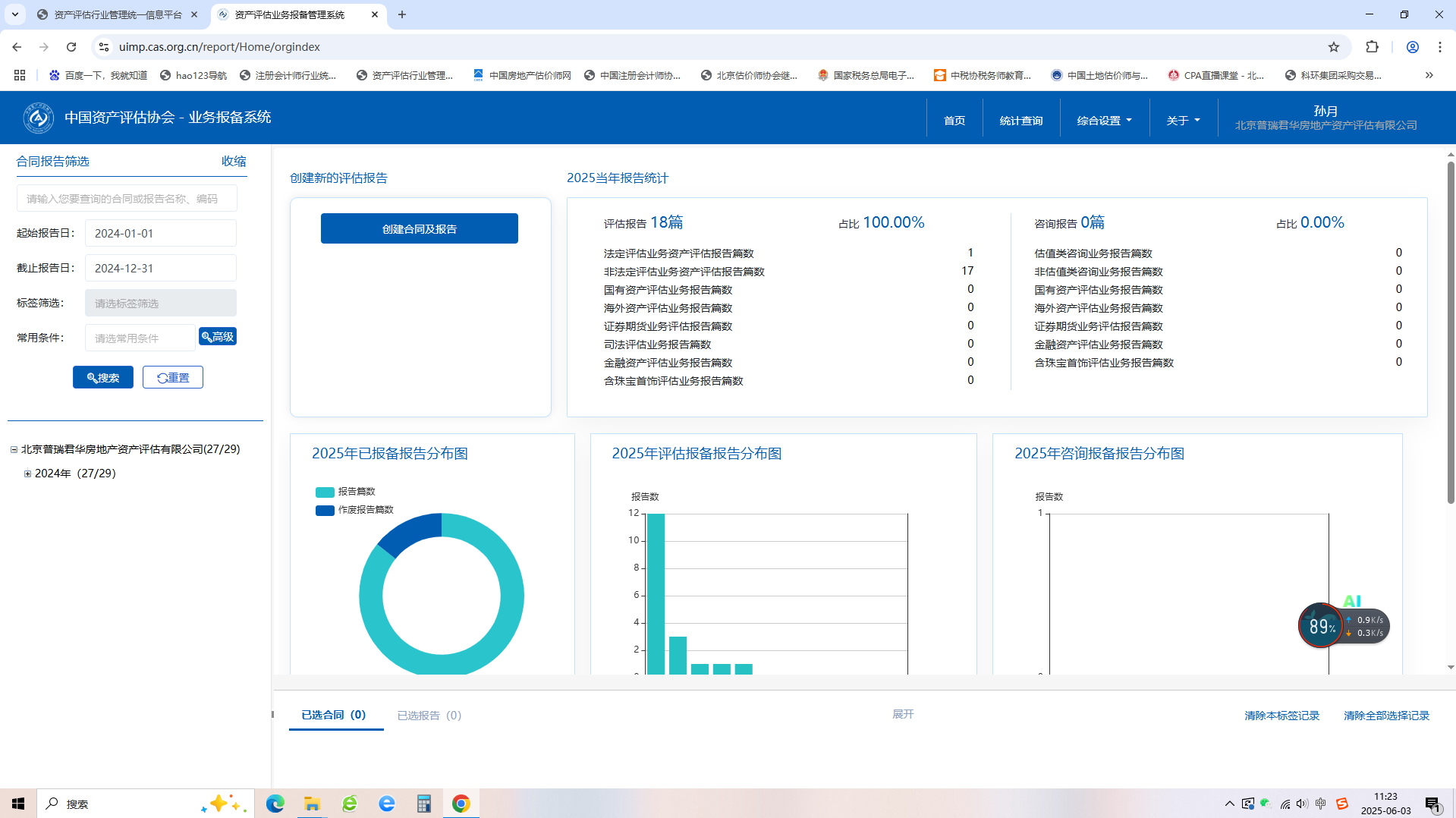Open the 关于 dropdown menu
Screen dimensions: 1456x818
tap(1183, 121)
